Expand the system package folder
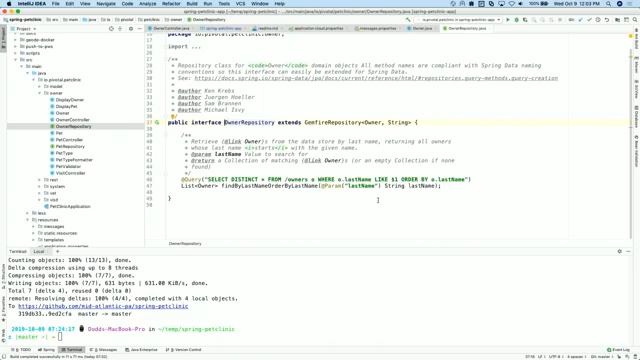640x360 pixels. click(x=40, y=187)
